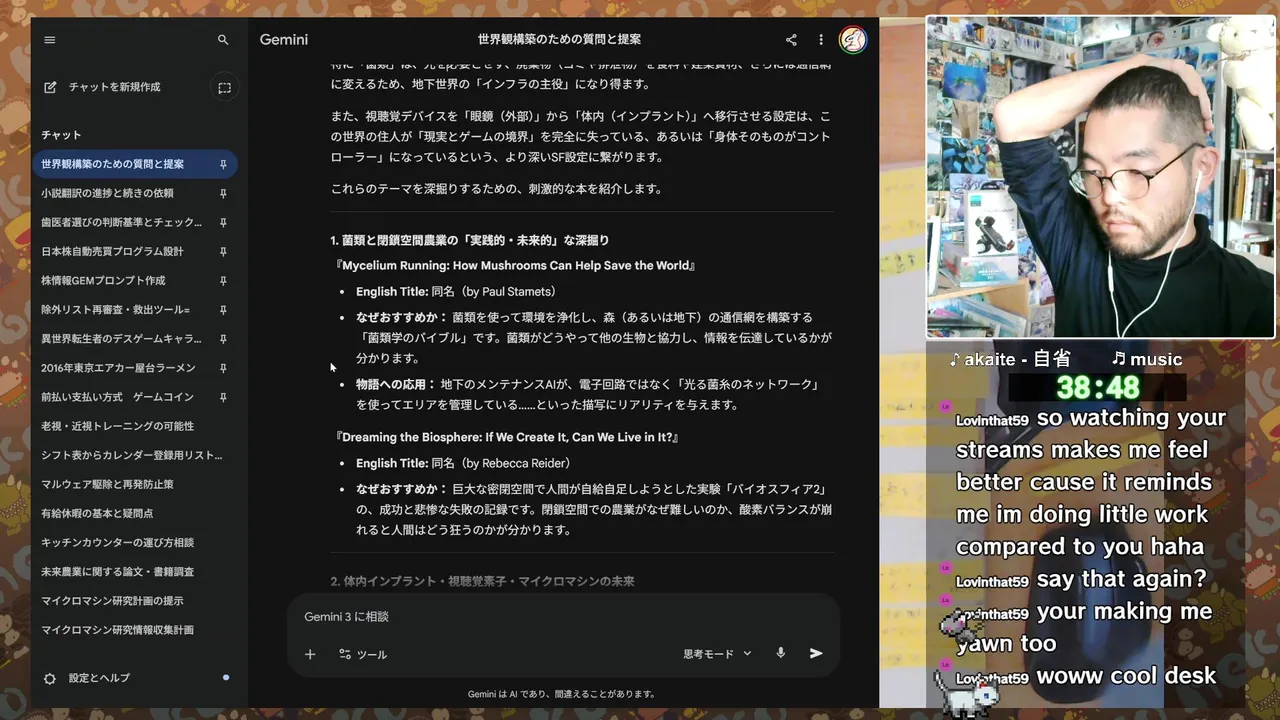Click pin icon on 2016年東京エアカー chat
1280x720 pixels.
pyautogui.click(x=223, y=368)
